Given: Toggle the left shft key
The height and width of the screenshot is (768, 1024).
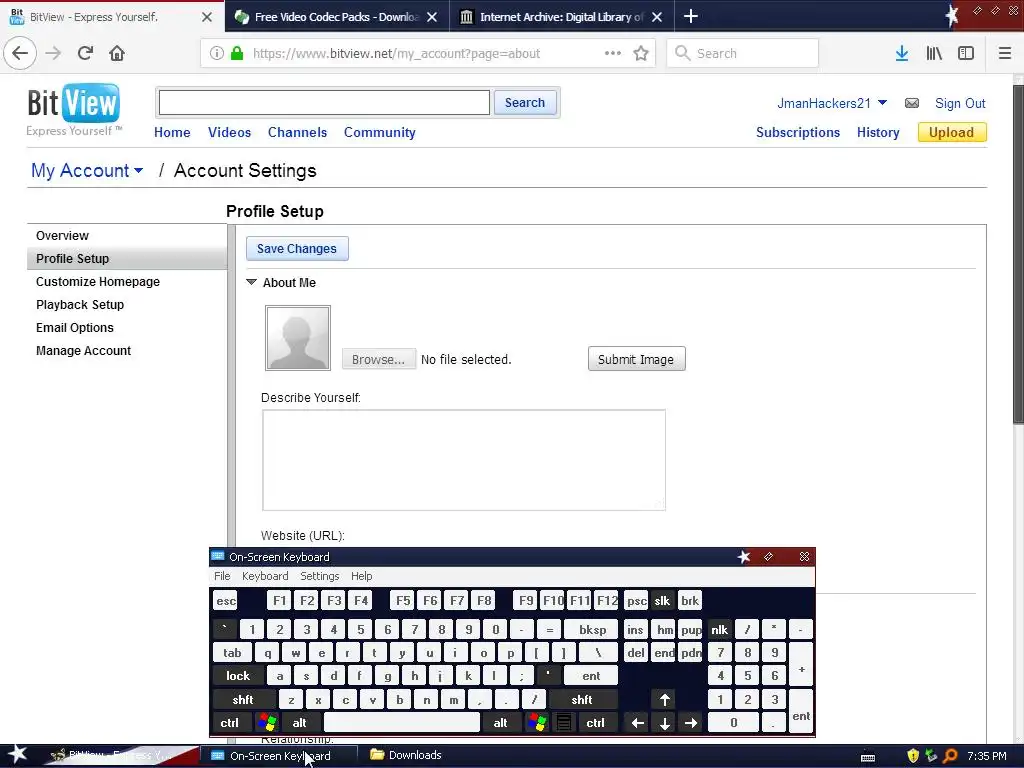Looking at the screenshot, I should [x=243, y=699].
